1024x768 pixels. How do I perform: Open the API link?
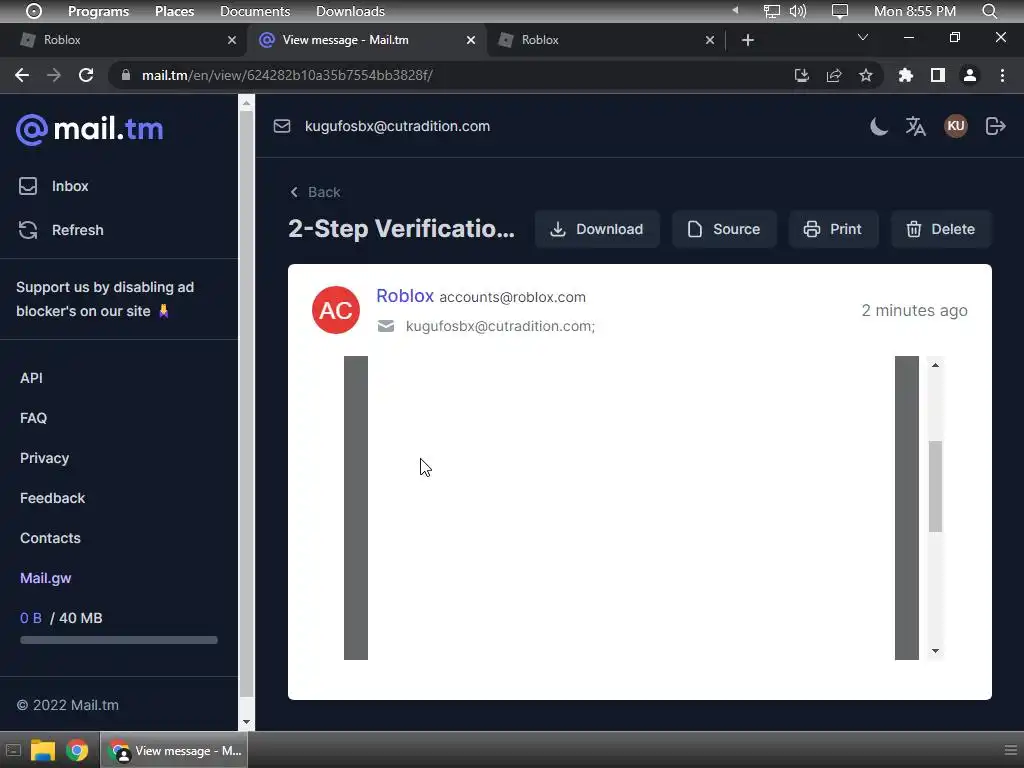pos(31,378)
